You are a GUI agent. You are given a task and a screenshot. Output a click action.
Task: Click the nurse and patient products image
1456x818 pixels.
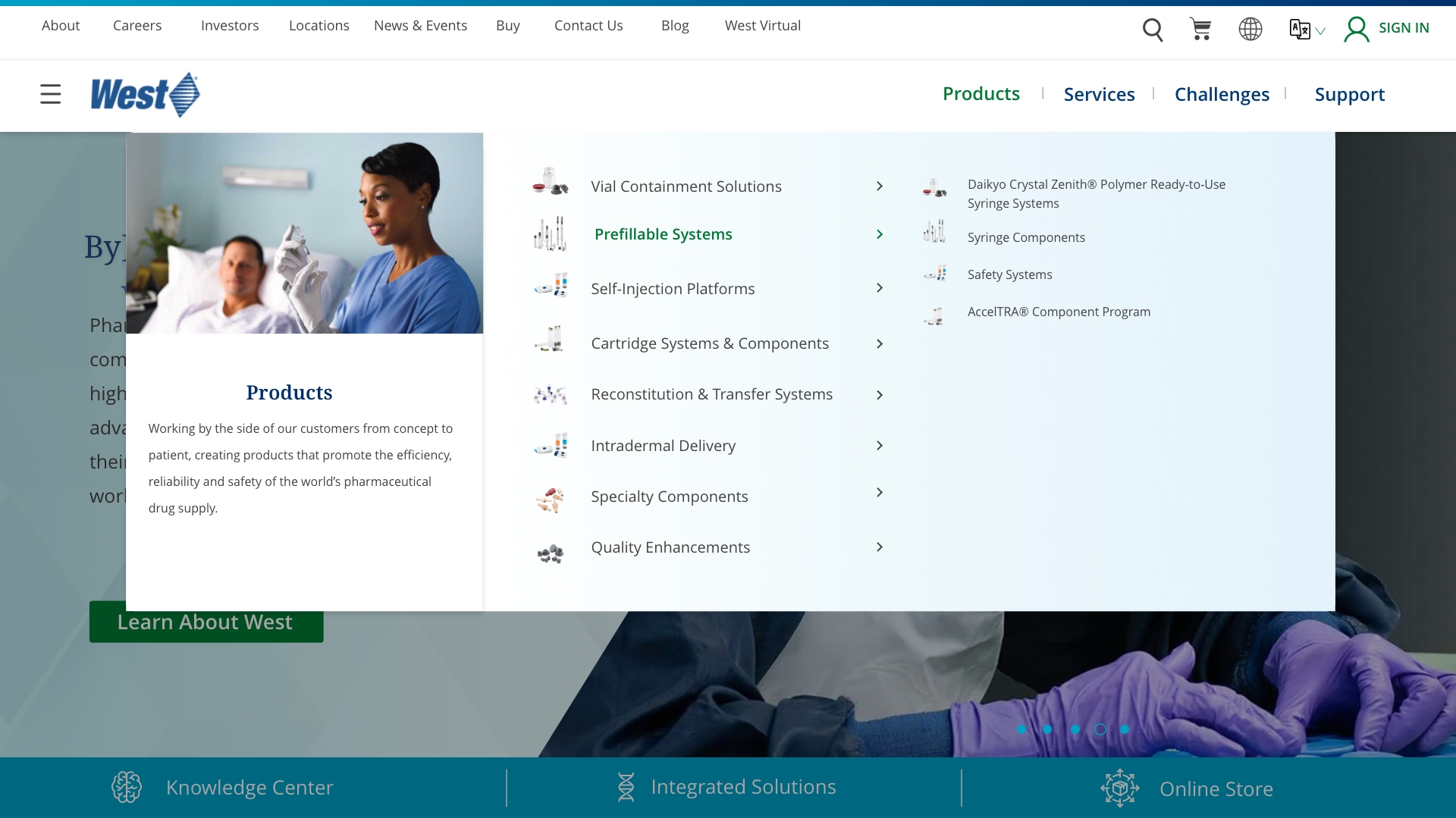(304, 233)
